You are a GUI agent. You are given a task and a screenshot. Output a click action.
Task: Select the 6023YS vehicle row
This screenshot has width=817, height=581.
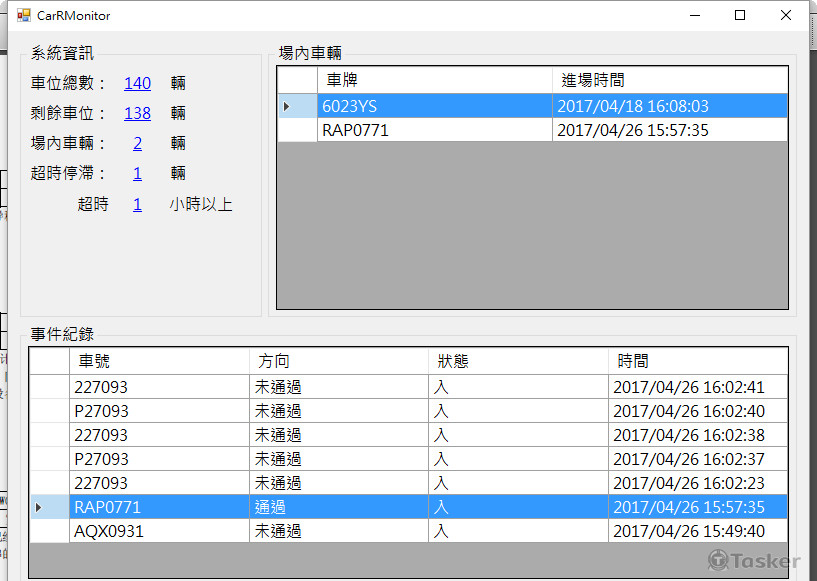coord(434,106)
